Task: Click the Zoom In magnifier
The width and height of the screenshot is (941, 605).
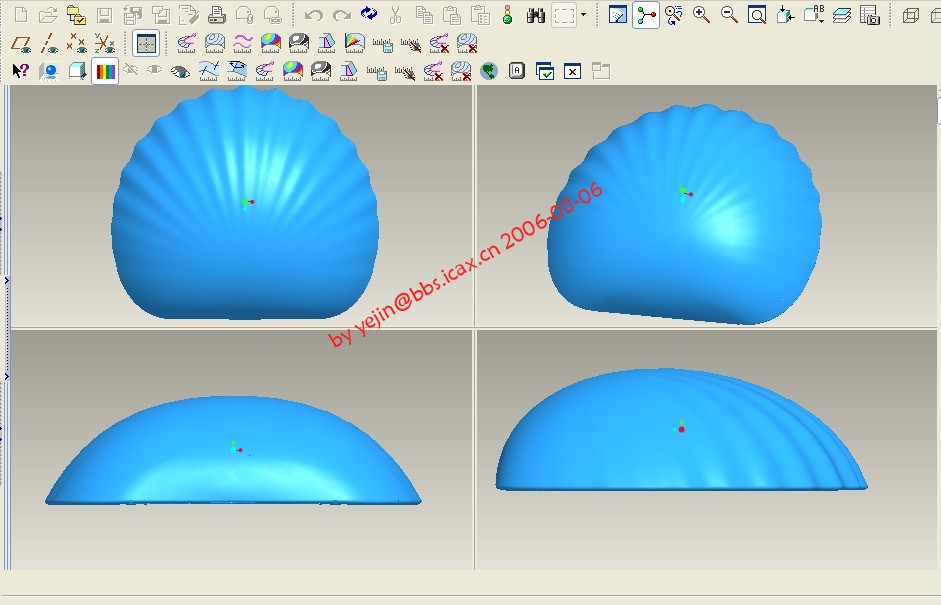Action: tap(701, 15)
